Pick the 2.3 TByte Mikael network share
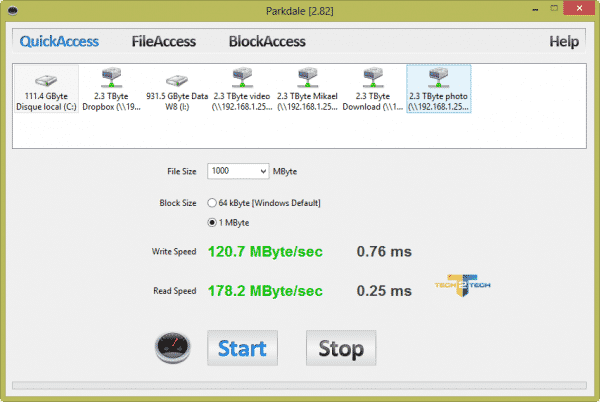The height and width of the screenshot is (402, 600). tap(307, 89)
